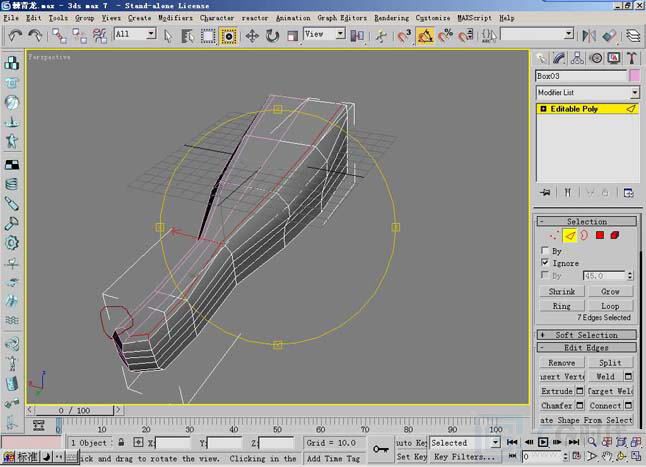Viewport: 646px width, 467px height.
Task: Click the Connect edges button
Action: pos(605,406)
